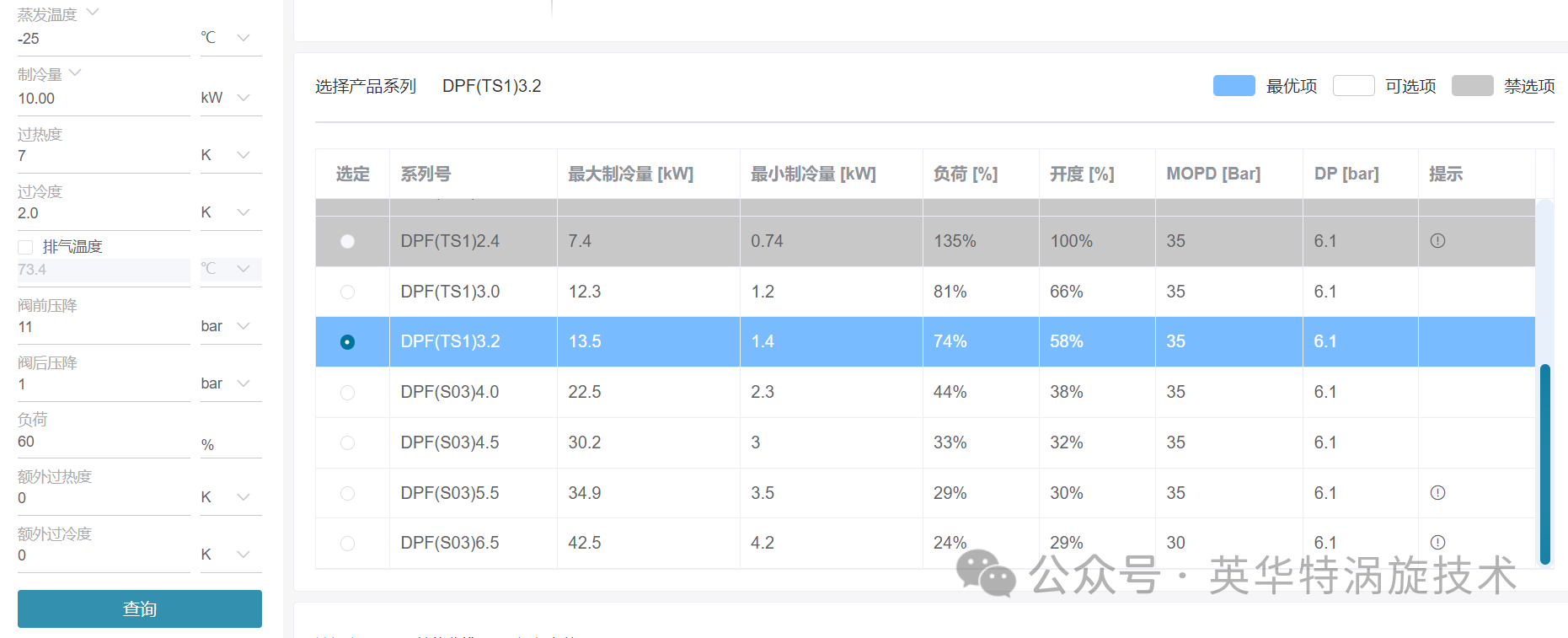Click the white 可选项 legend swatch
This screenshot has height=638, width=1568.
[1354, 86]
